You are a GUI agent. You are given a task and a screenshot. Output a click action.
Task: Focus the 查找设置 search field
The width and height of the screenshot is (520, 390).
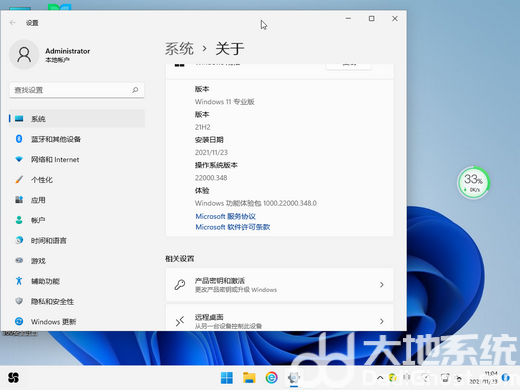pos(77,90)
